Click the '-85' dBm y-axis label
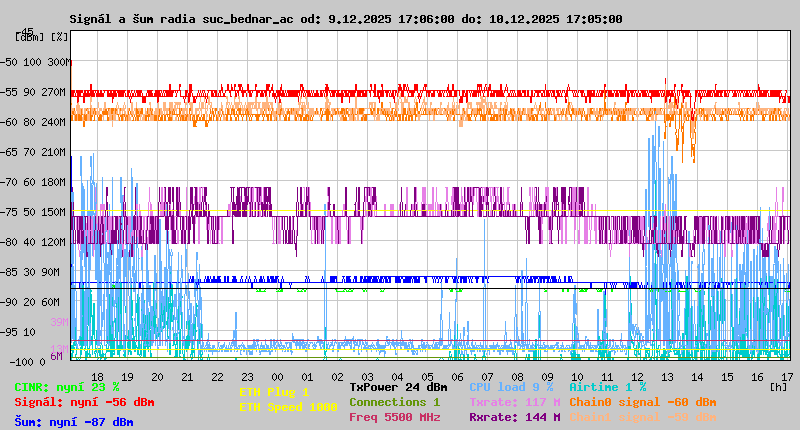Image resolution: width=800 pixels, height=430 pixels. pos(9,272)
